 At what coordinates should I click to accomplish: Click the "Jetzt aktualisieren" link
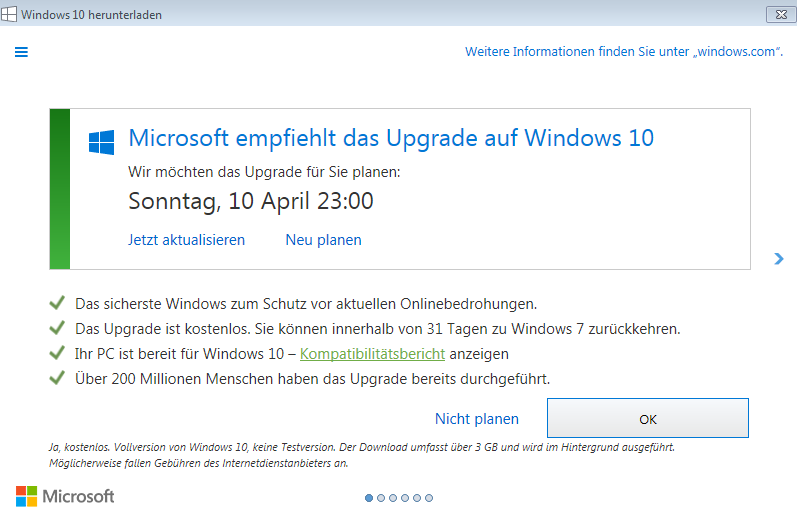187,239
